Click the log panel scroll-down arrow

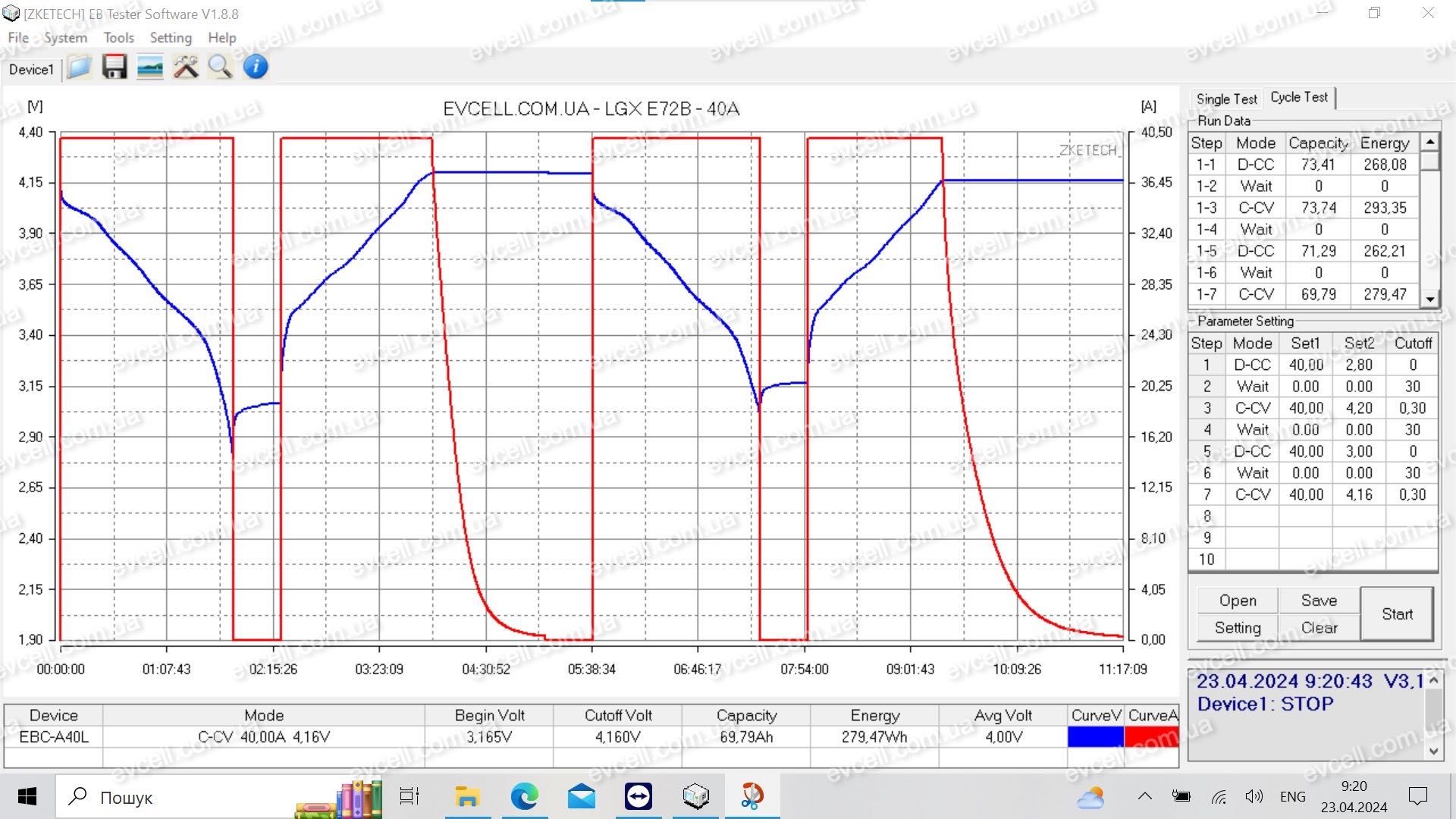click(x=1433, y=751)
